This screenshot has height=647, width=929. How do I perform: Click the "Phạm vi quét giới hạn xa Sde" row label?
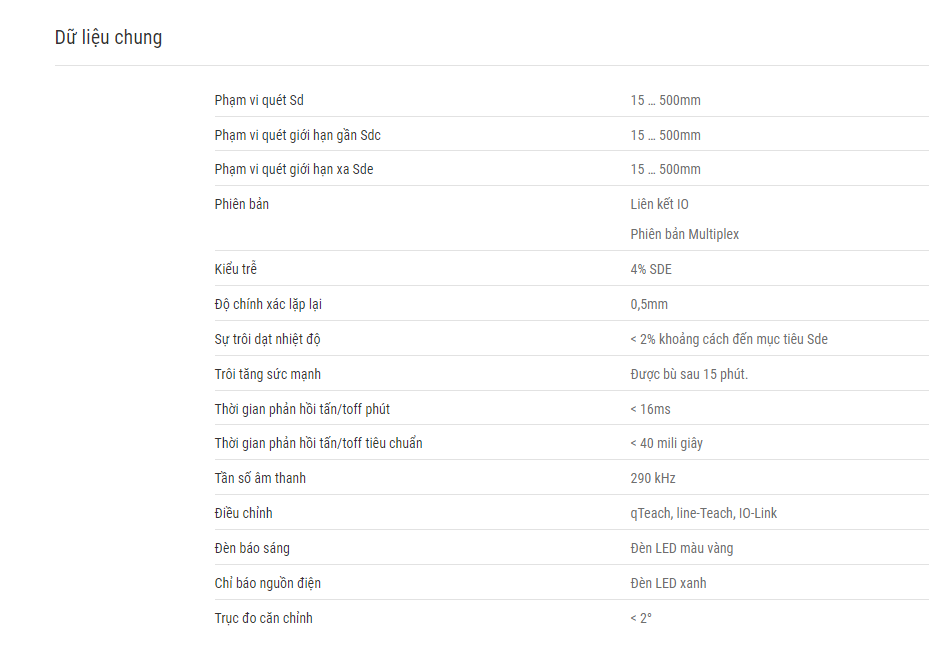point(294,169)
